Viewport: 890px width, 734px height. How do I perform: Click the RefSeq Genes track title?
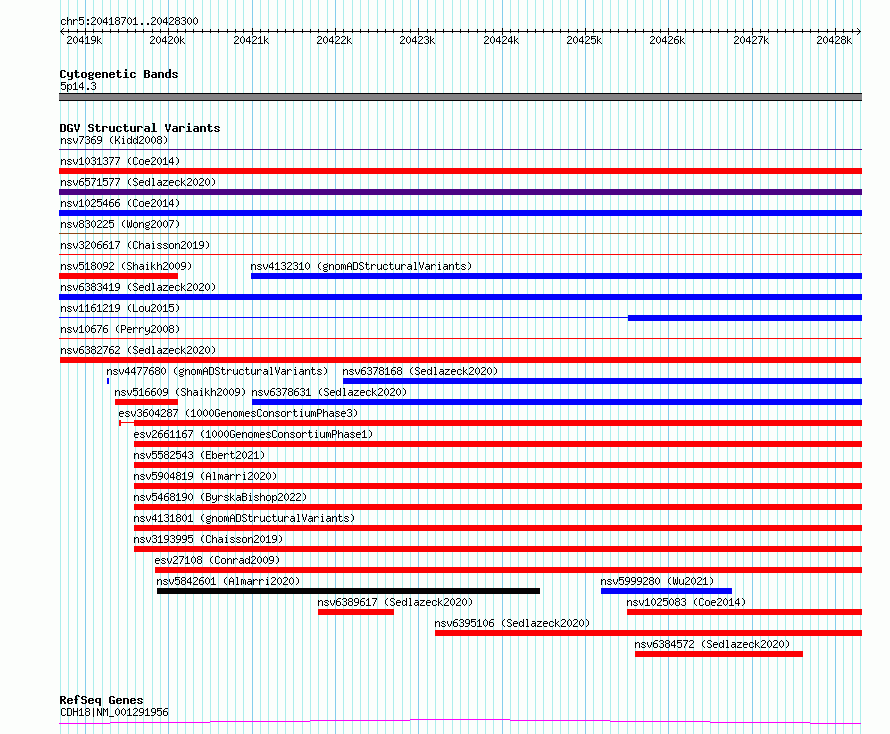[102, 700]
